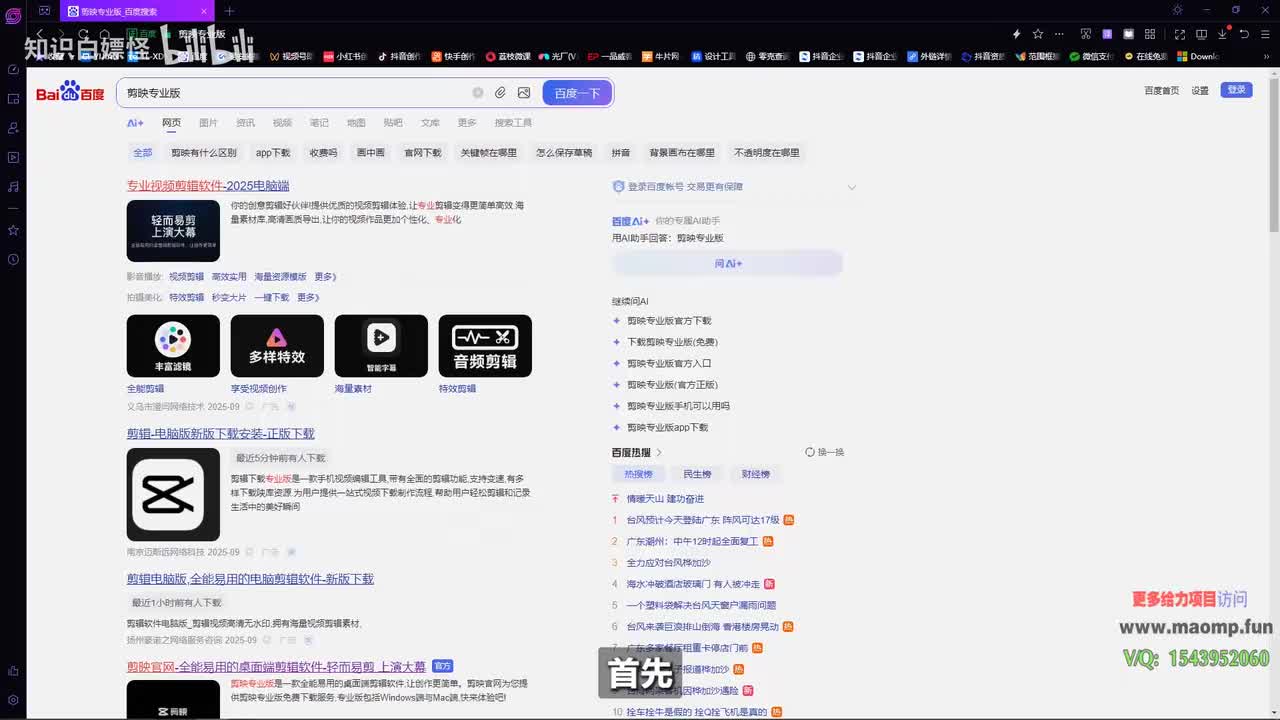Click the 登录 login button

pyautogui.click(x=1237, y=90)
